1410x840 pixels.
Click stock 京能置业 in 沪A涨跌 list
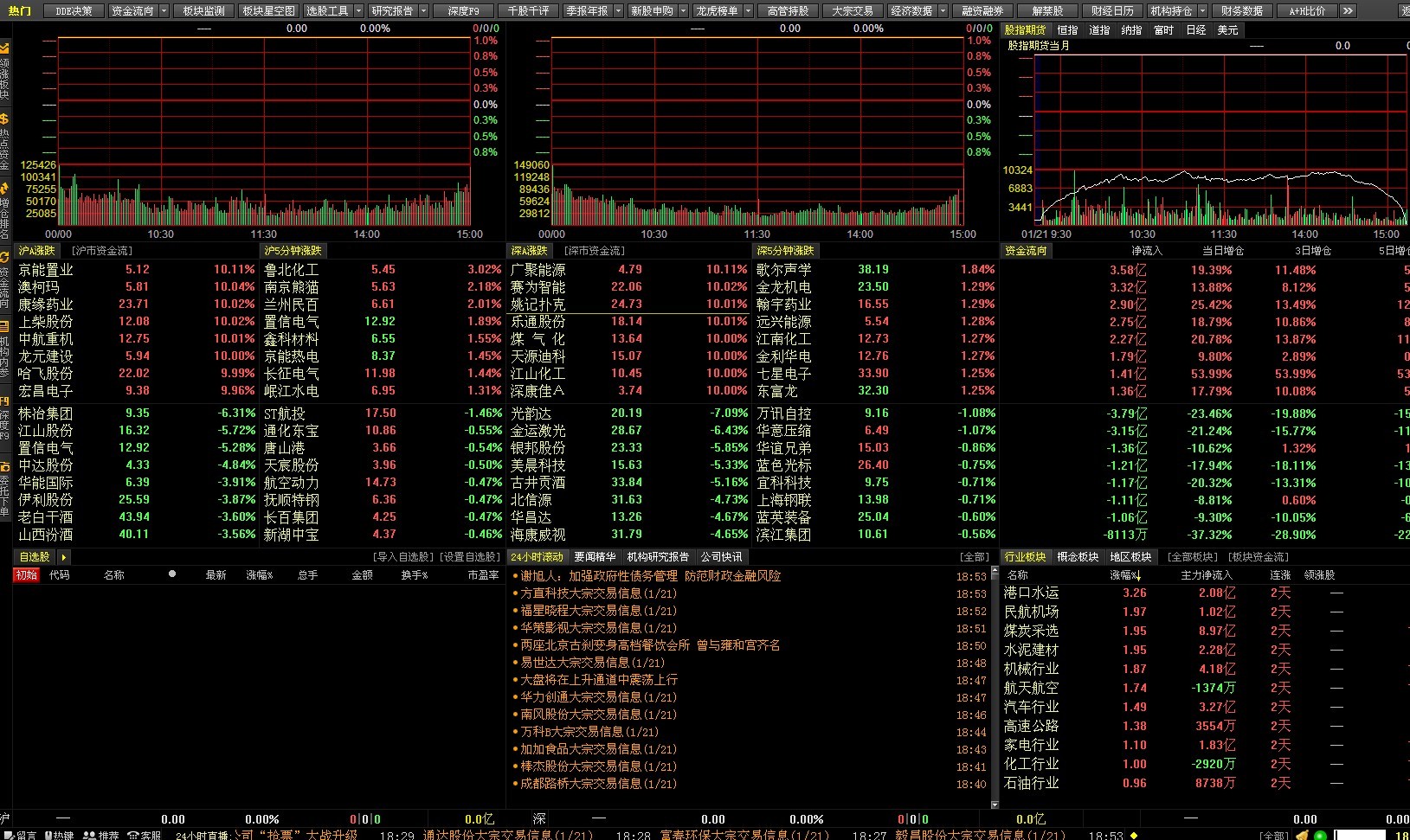[46, 270]
